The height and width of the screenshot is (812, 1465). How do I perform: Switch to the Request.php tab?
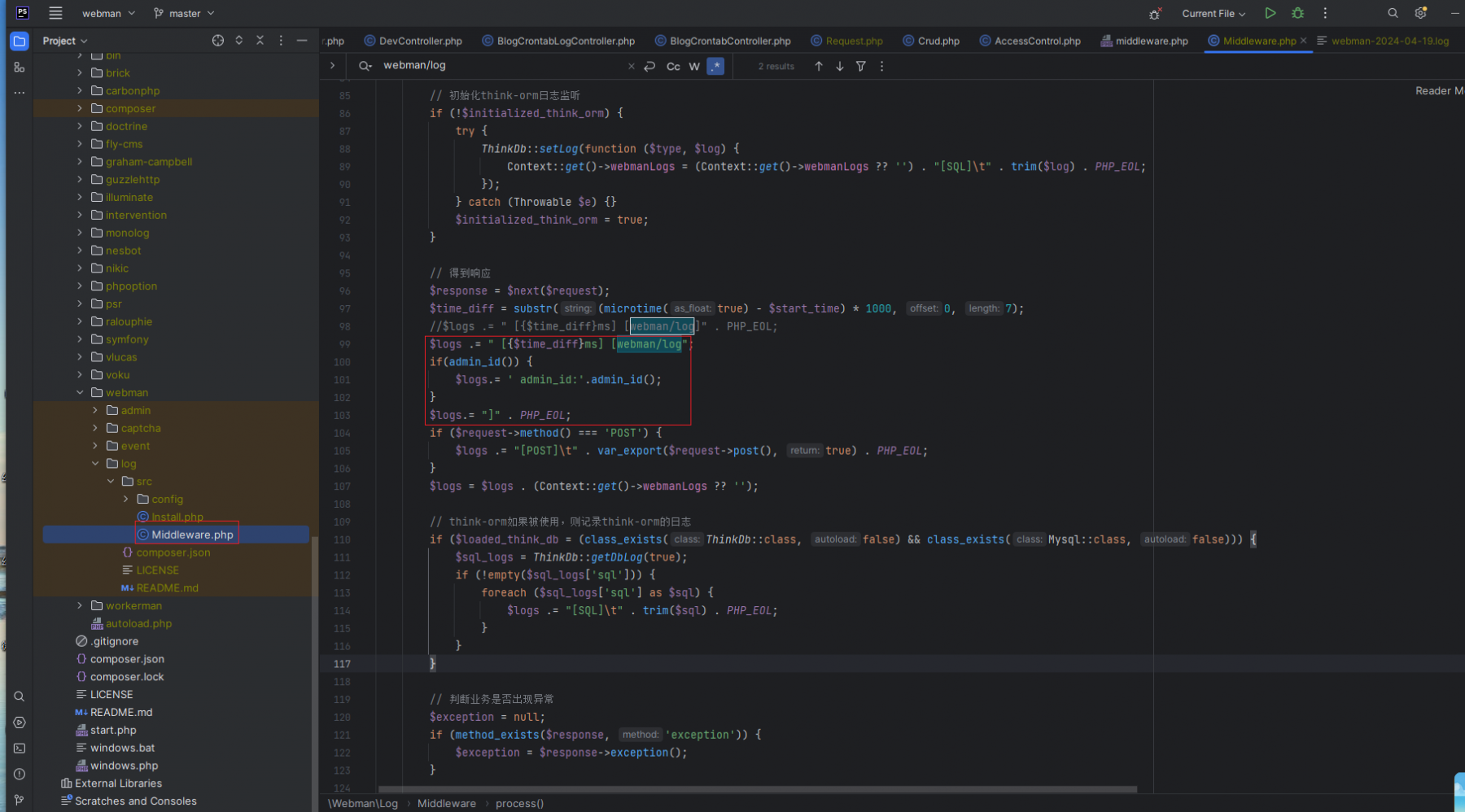click(x=846, y=41)
